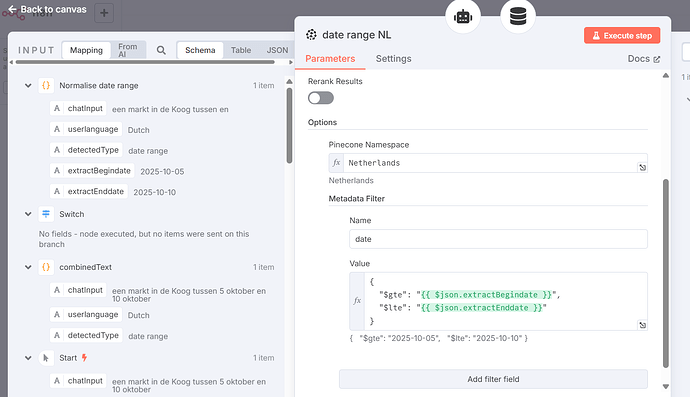Screen dimensions: 690x397
Task: Switch input view to Table
Action: pyautogui.click(x=241, y=50)
